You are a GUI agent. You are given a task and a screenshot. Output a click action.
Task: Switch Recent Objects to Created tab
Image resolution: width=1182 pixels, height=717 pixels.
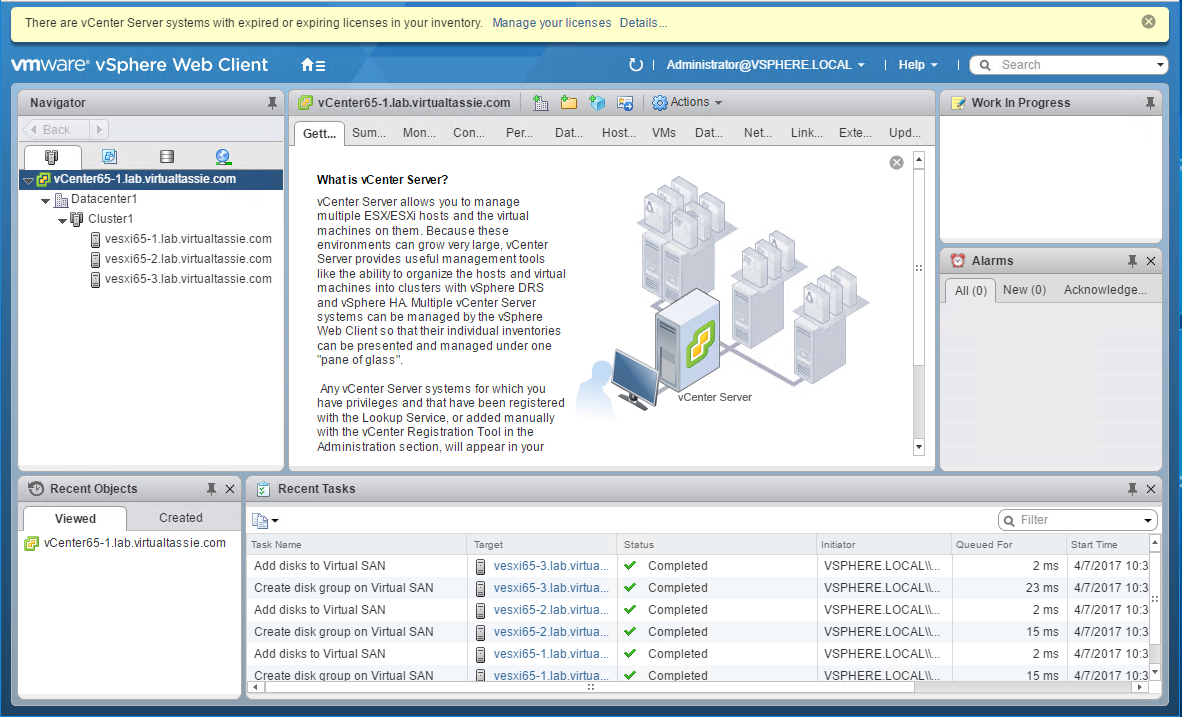point(181,518)
